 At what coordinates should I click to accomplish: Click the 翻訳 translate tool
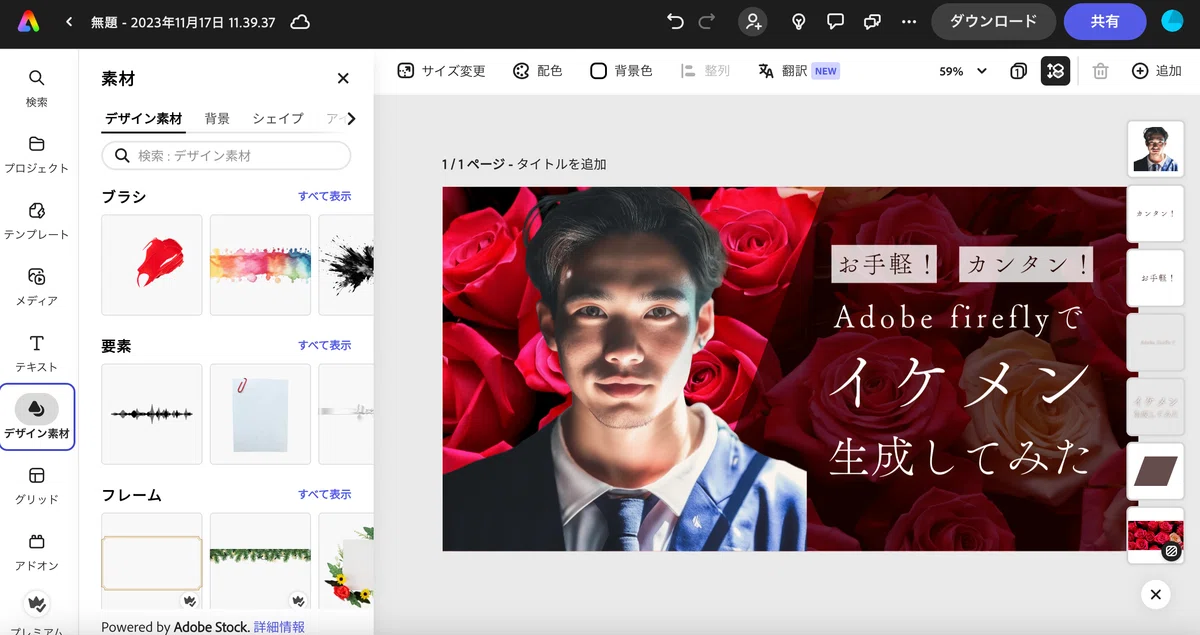coord(797,71)
